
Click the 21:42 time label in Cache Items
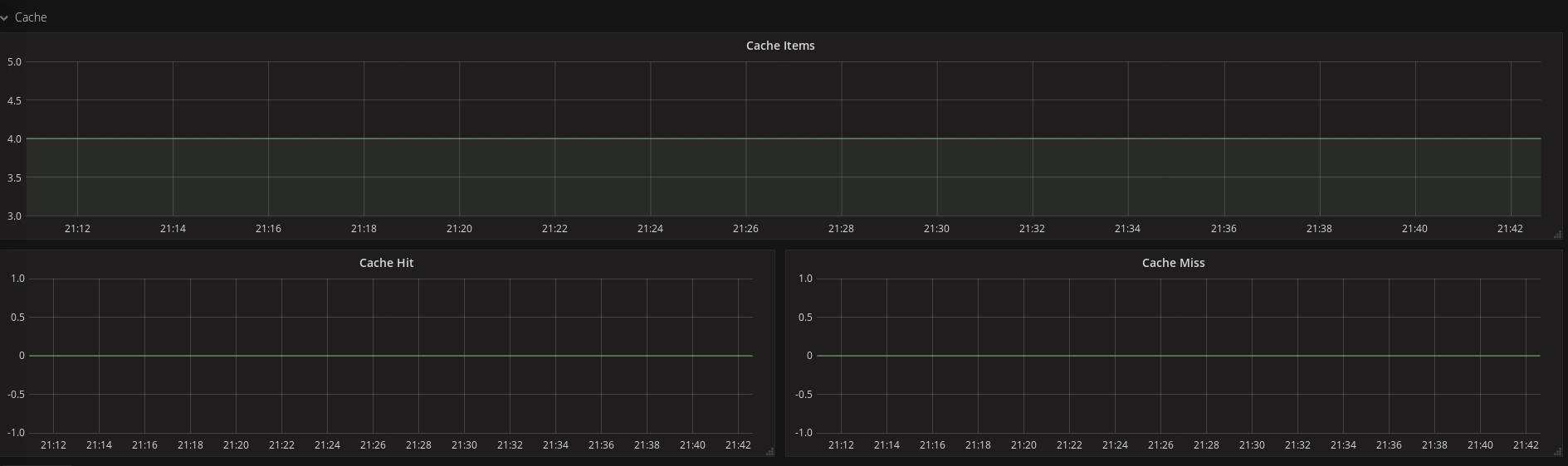(x=1510, y=229)
